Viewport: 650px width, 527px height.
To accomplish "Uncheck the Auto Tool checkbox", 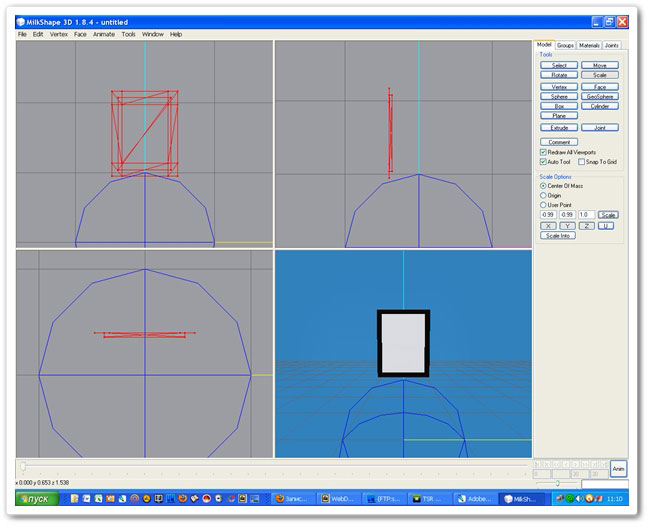I will coord(543,161).
